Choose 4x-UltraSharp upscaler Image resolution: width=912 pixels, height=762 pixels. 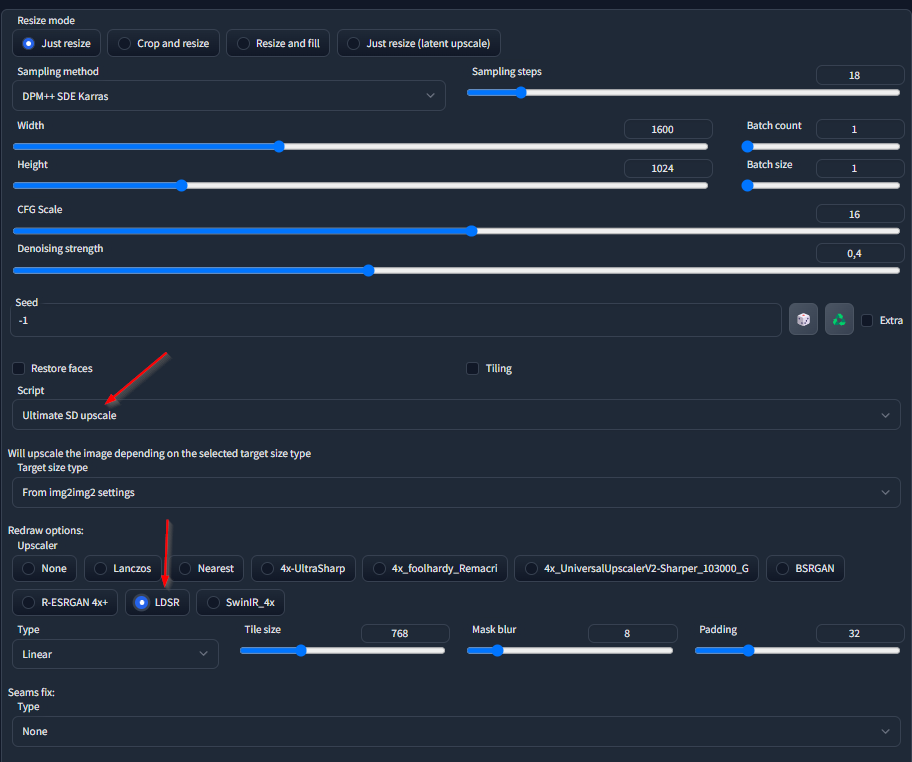(x=303, y=568)
